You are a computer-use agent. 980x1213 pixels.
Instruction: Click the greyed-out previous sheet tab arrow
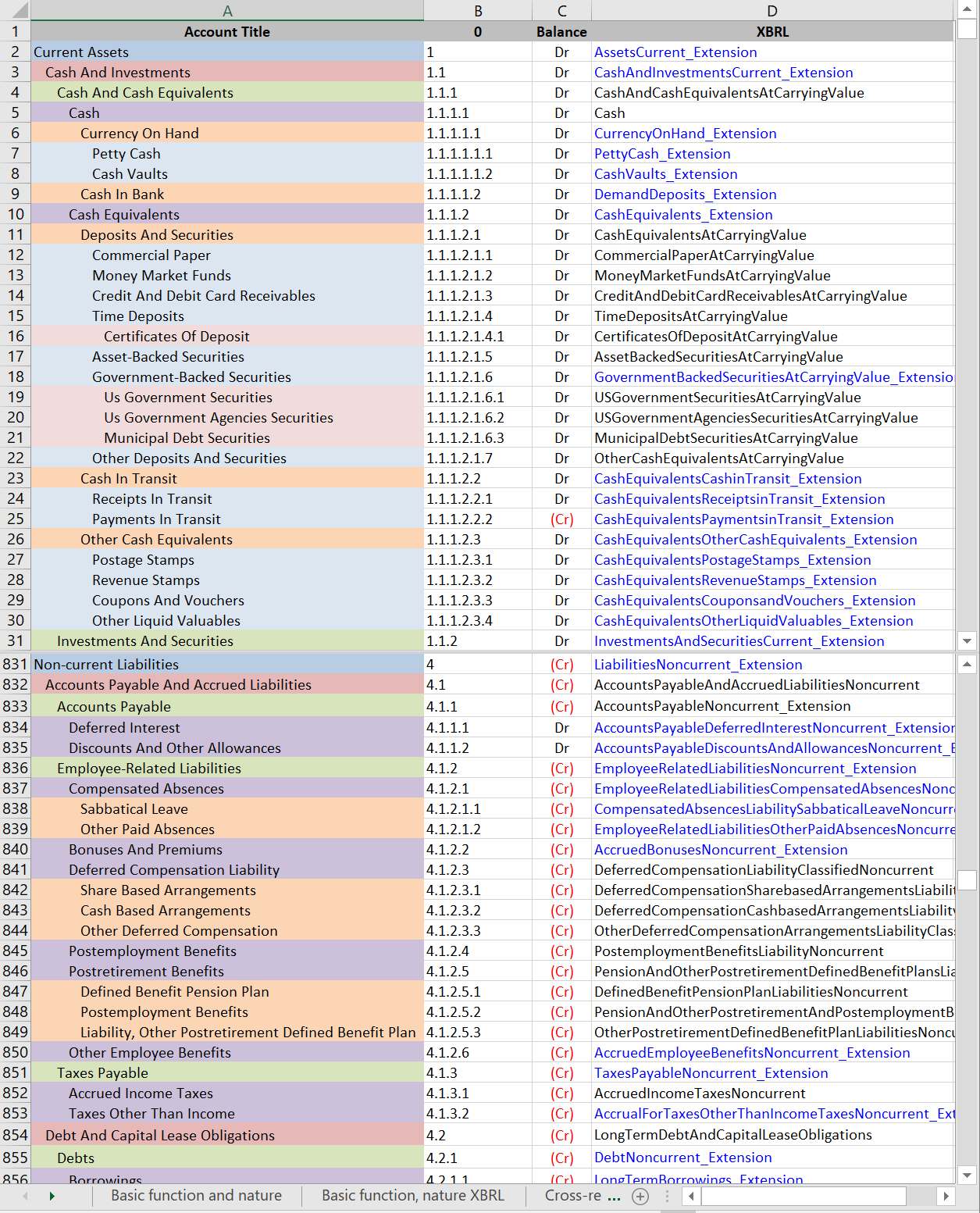[25, 1196]
